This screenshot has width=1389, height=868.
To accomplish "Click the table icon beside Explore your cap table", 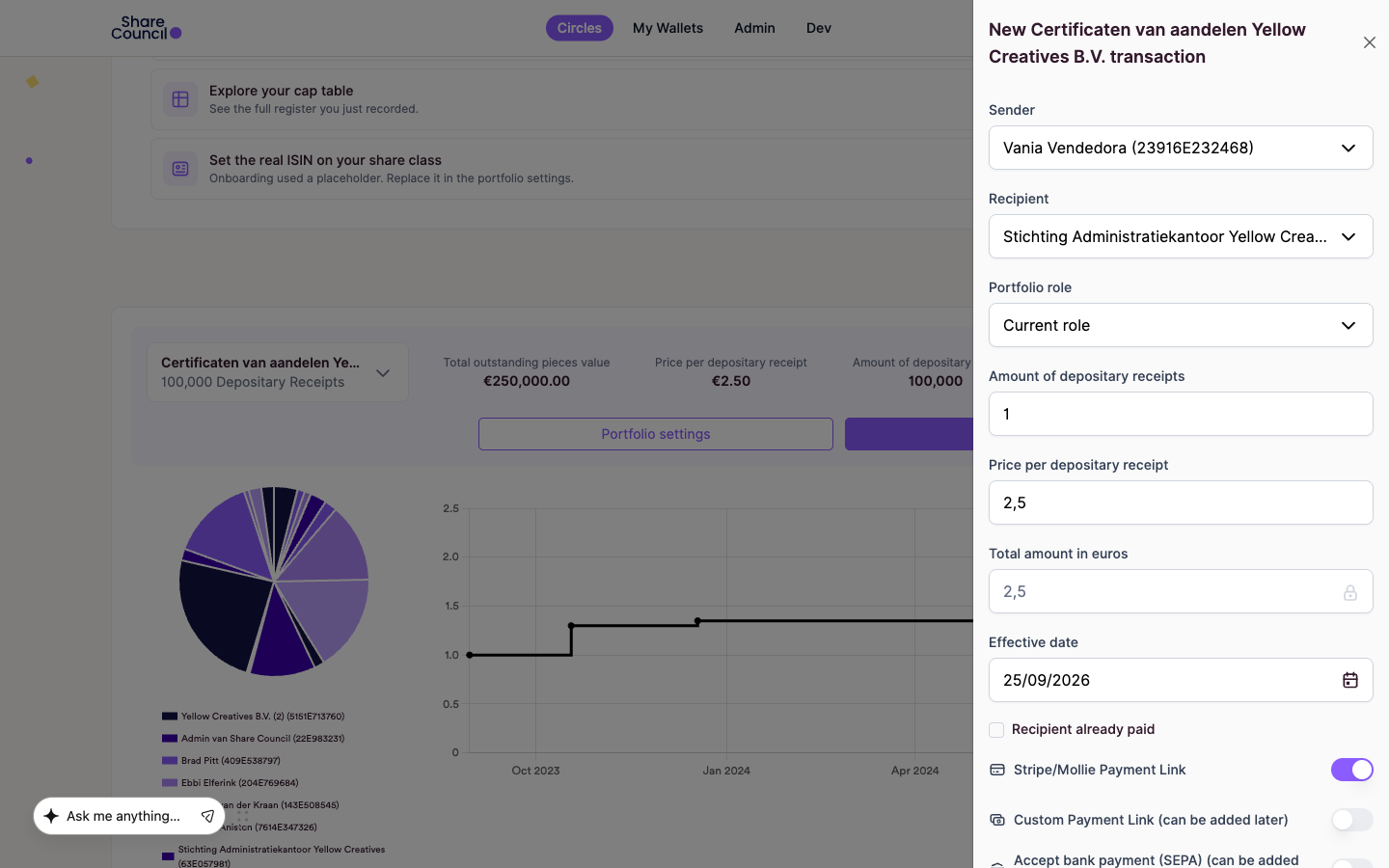I will pos(180,99).
